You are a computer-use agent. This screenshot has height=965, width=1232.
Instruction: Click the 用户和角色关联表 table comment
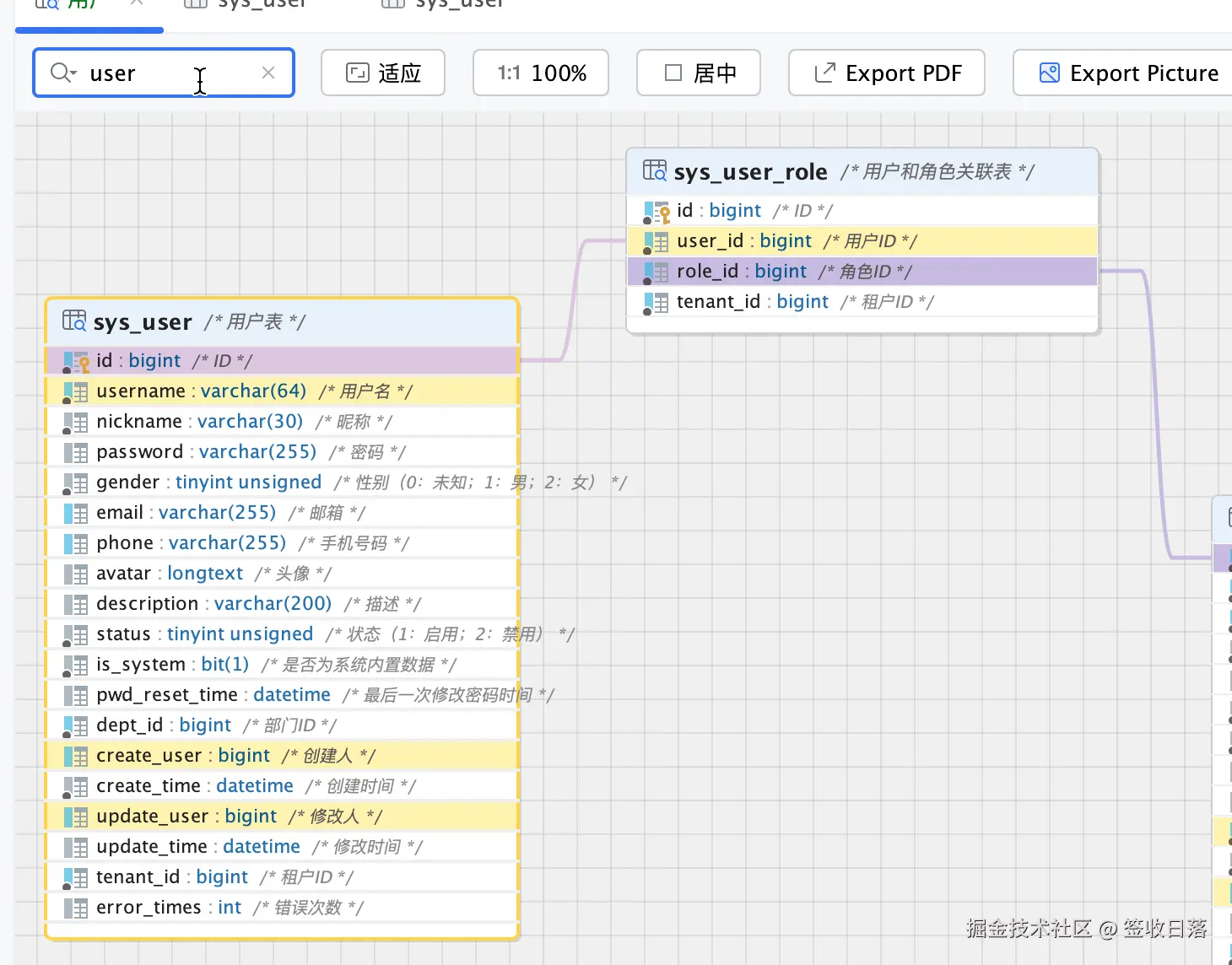pos(937,172)
